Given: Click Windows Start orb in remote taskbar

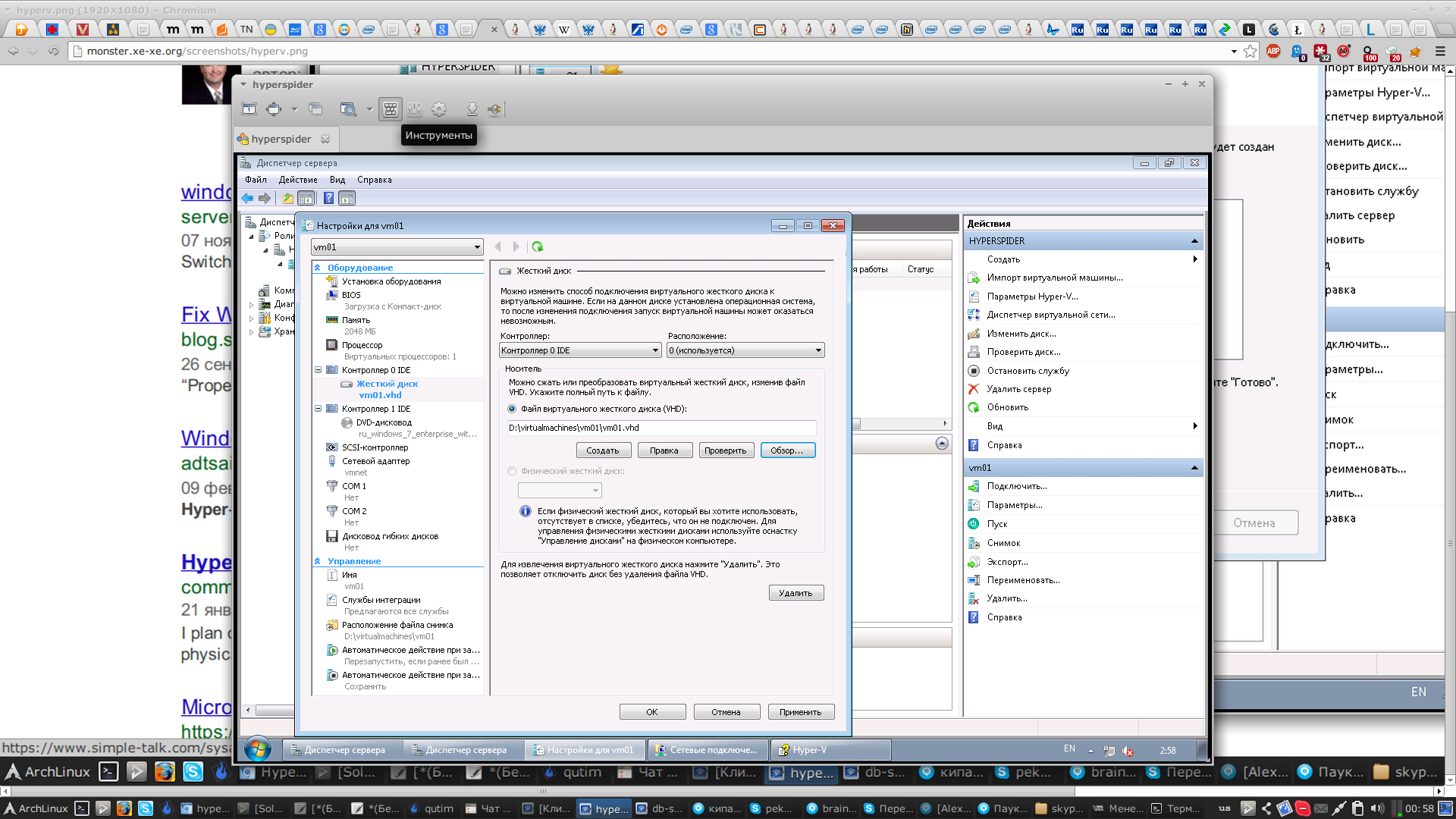Looking at the screenshot, I should pos(258,749).
